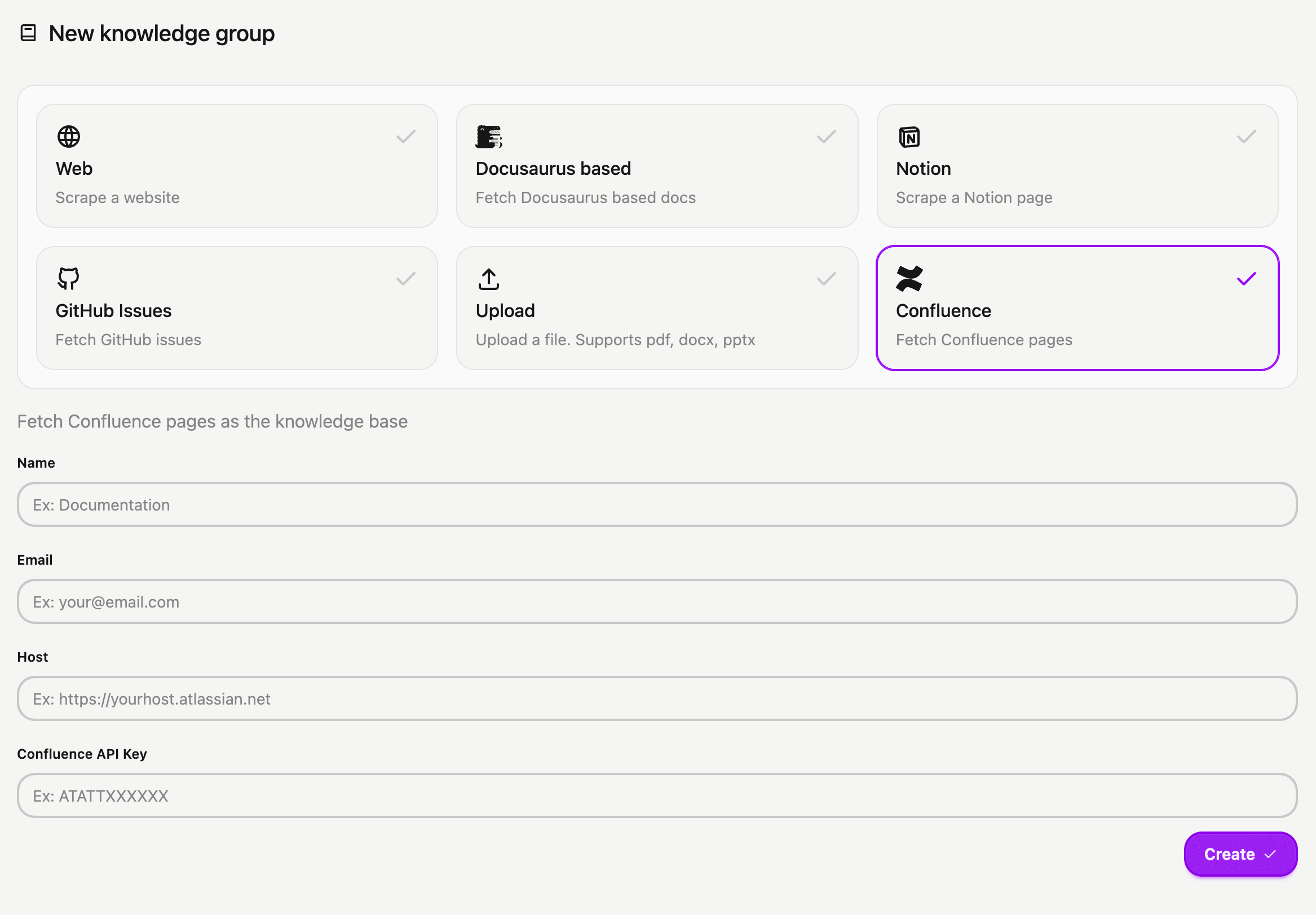This screenshot has height=915, width=1316.
Task: Click the Web globe icon
Action: tap(69, 137)
